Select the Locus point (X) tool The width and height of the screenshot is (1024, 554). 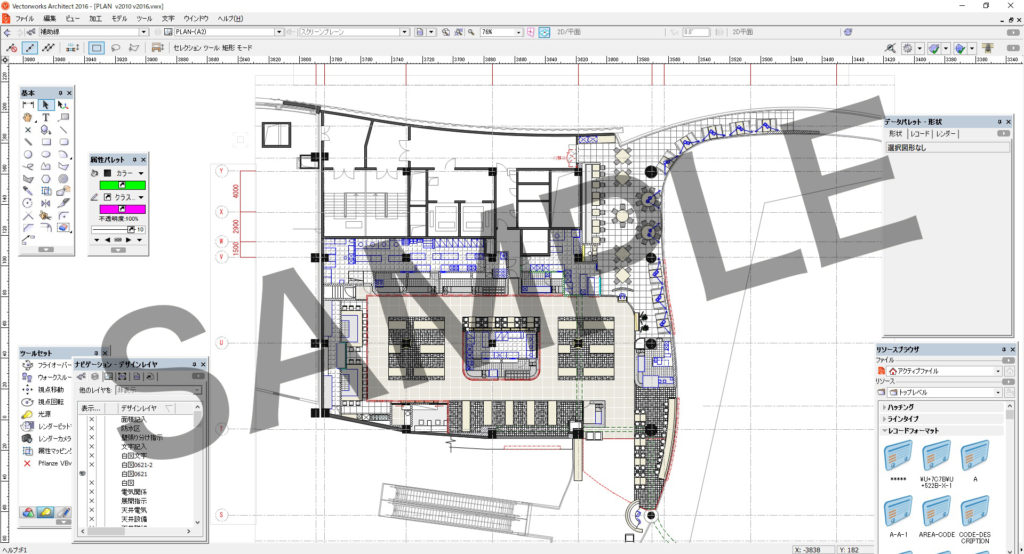[x=27, y=129]
